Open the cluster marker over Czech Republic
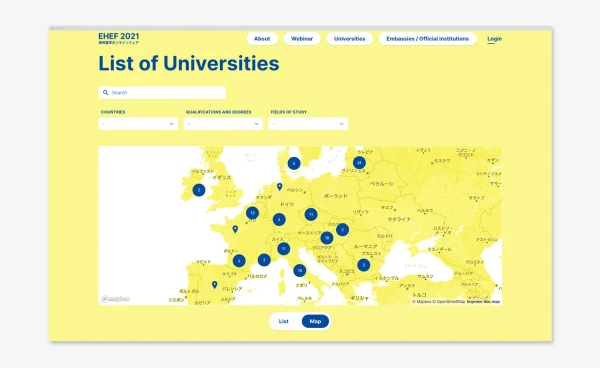Viewport: 600px width, 369px height. [311, 214]
